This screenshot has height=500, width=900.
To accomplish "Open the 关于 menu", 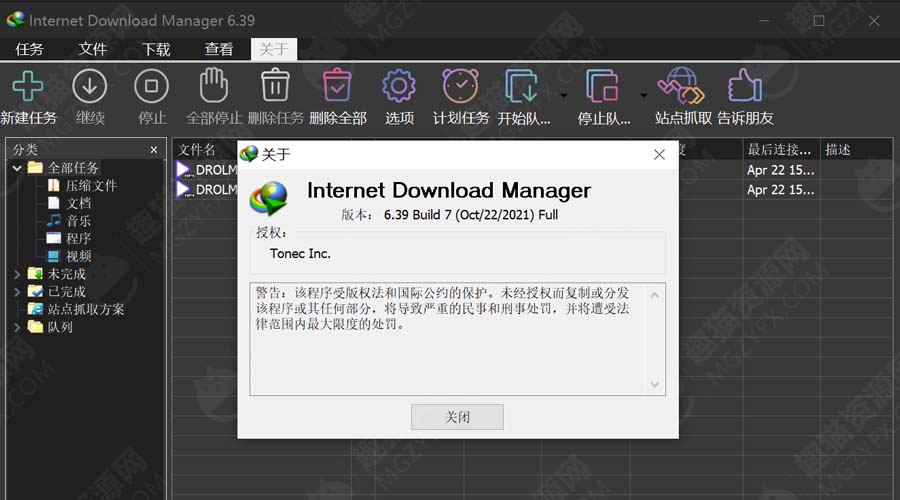I will tap(274, 49).
